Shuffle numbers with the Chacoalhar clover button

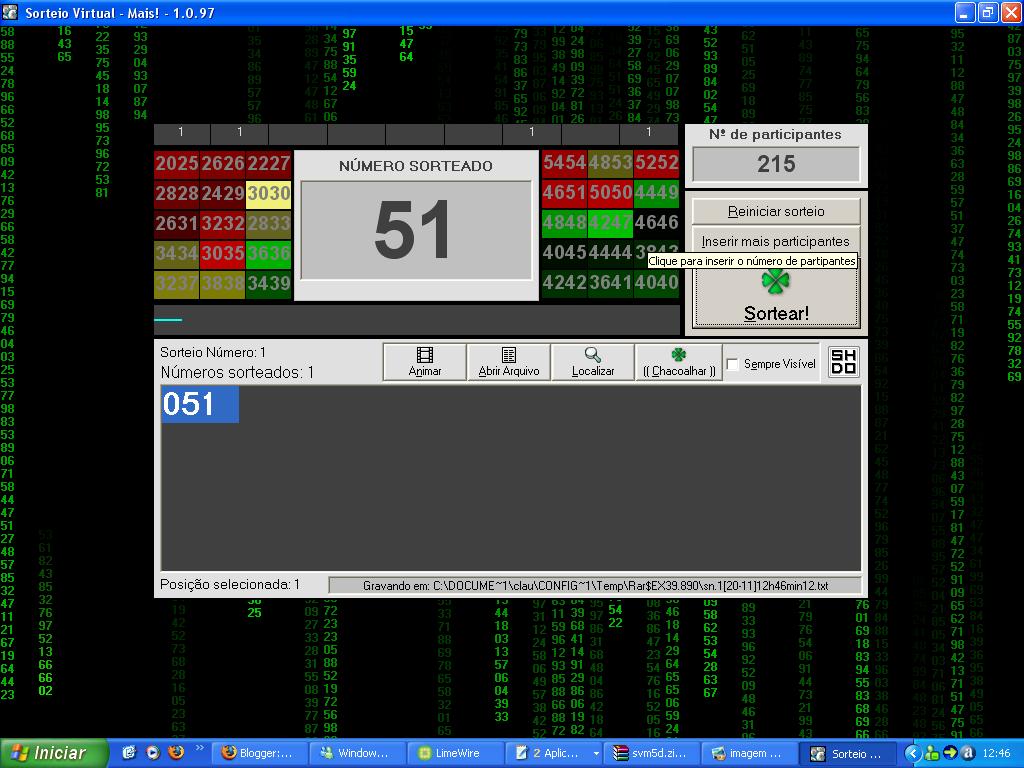point(679,362)
